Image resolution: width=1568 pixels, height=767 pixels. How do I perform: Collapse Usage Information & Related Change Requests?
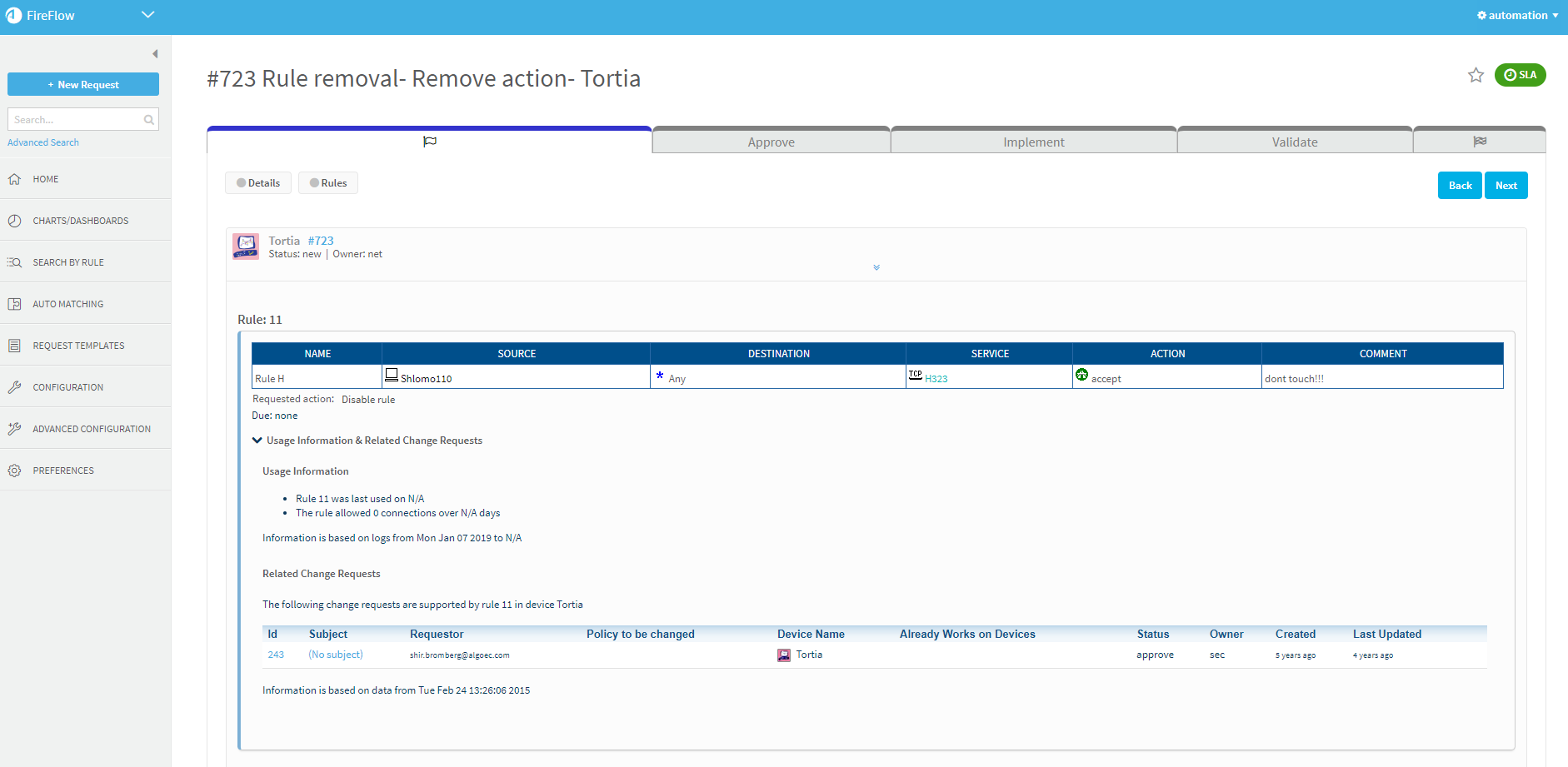click(x=257, y=441)
